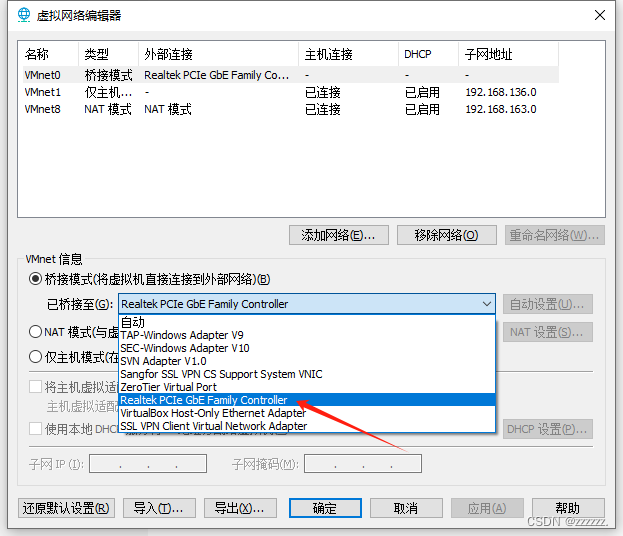Choose SVN Adapter V1.0 option
Screen dimensions: 623x536
coord(307,361)
